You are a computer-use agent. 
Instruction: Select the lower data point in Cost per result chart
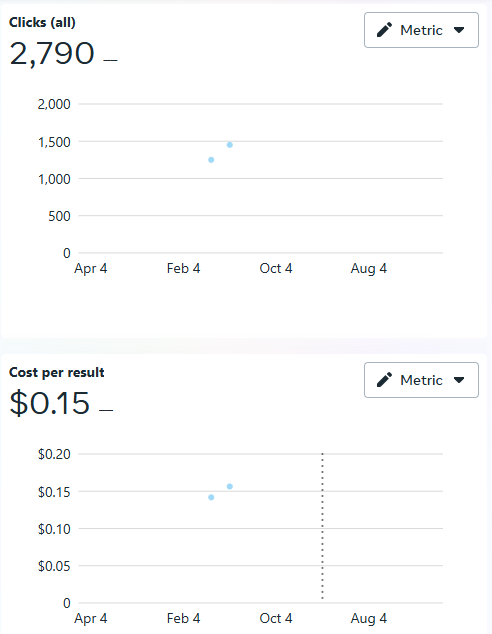[211, 497]
